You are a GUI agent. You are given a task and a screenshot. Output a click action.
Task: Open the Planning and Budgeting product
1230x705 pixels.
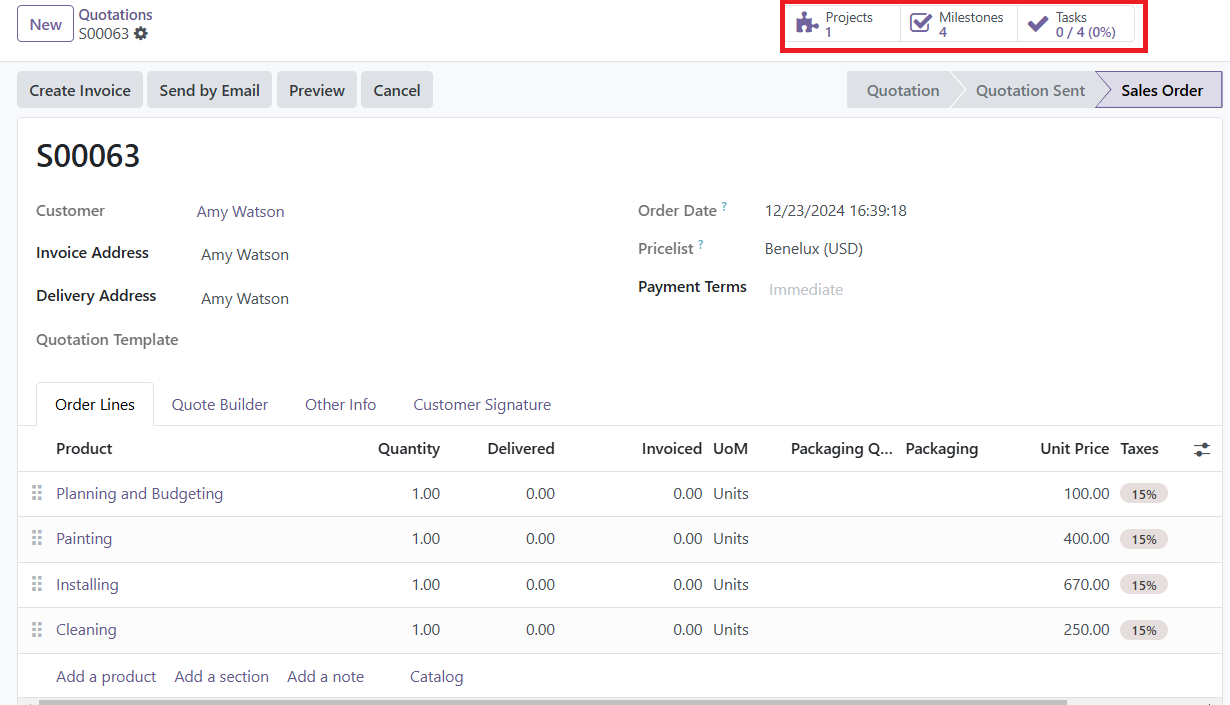coord(139,493)
